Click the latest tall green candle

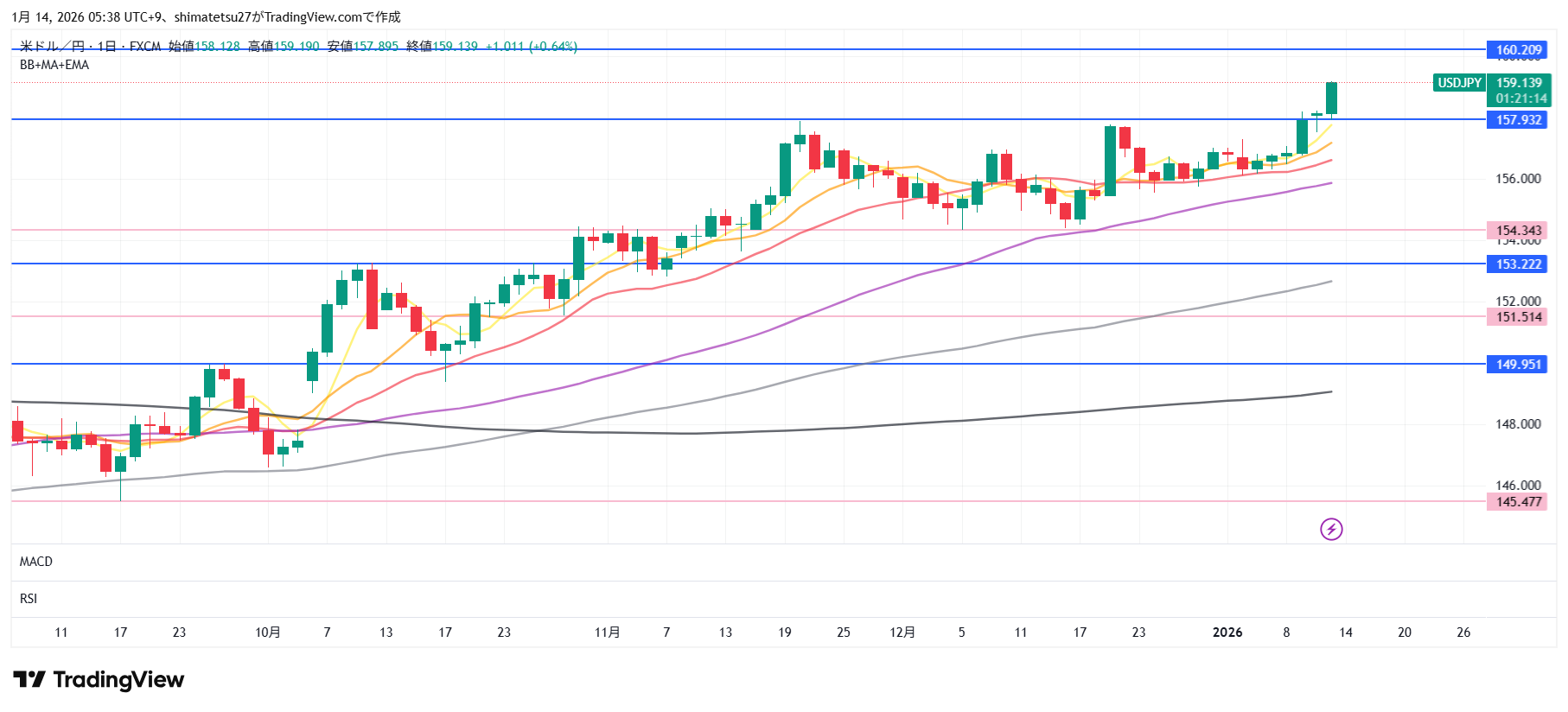coord(1331,98)
